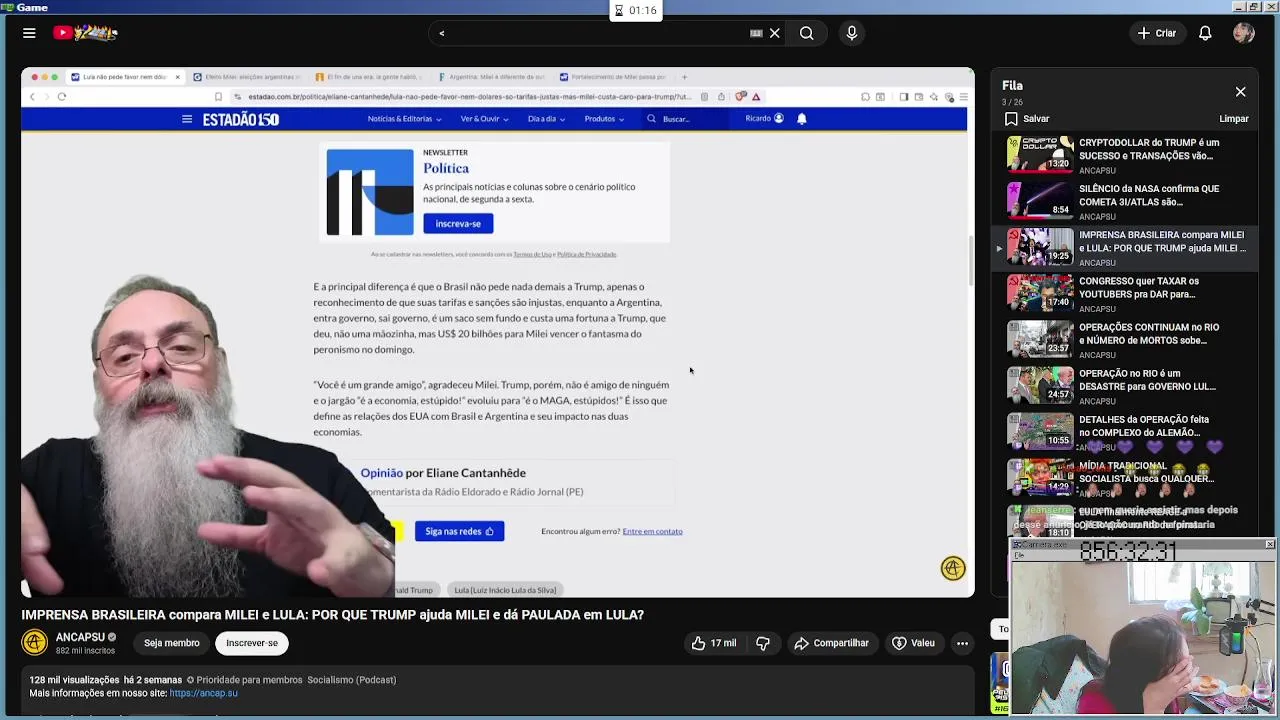
Task: Open Estadão hamburger menu in video
Action: point(186,119)
